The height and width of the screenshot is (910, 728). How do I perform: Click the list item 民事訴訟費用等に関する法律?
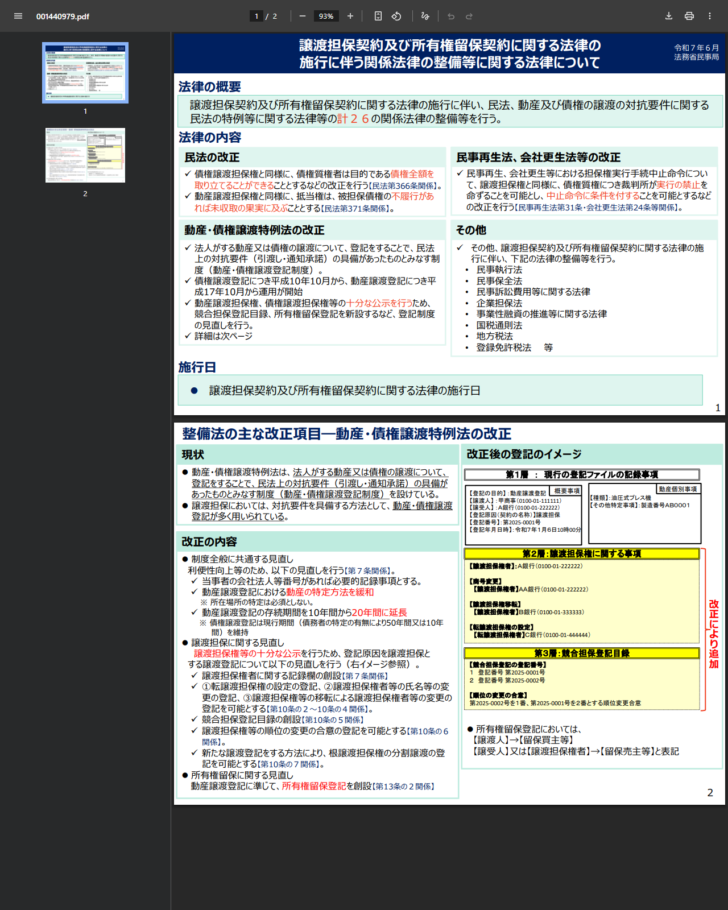(533, 292)
